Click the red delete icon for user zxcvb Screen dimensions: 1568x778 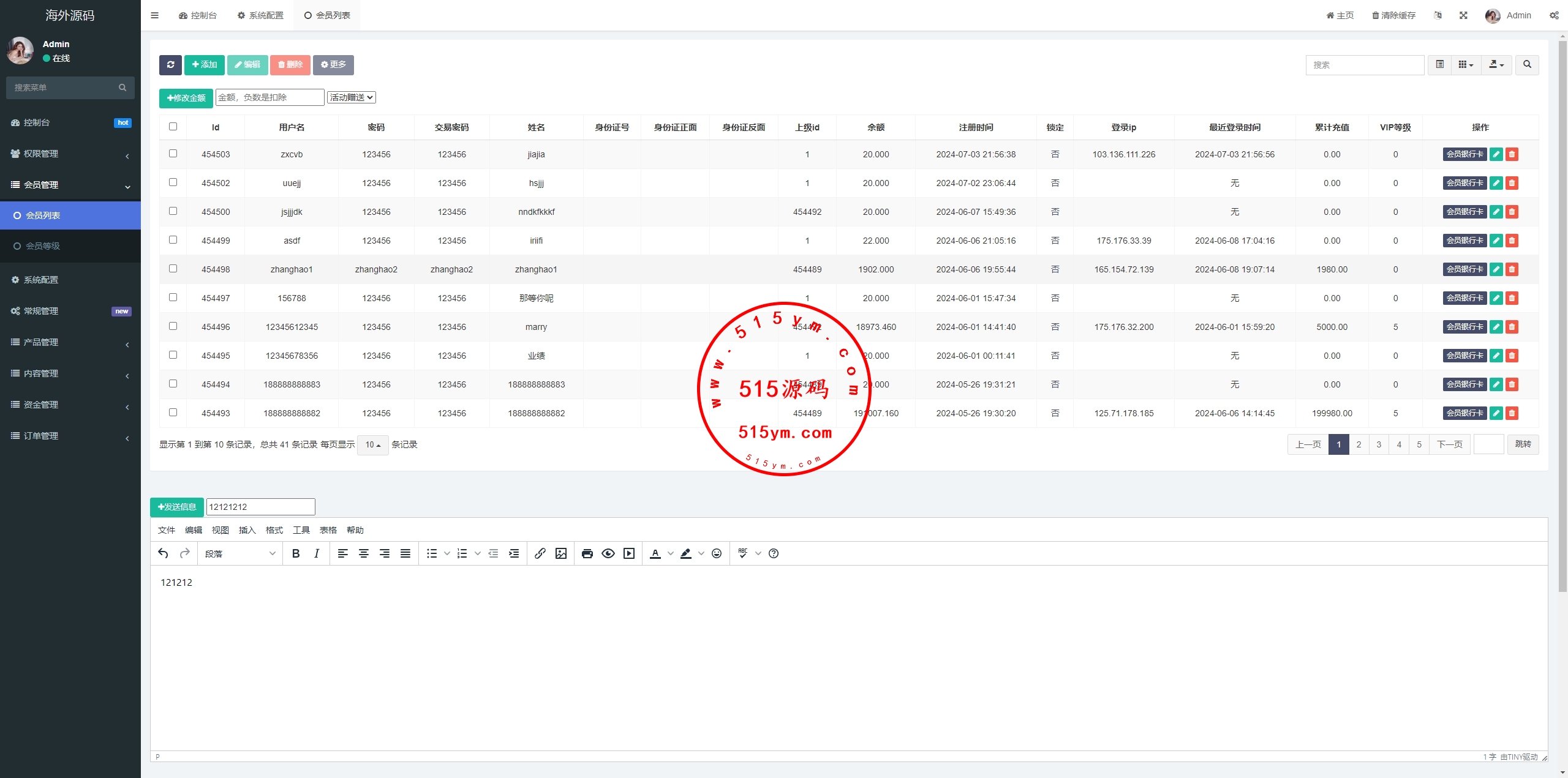click(x=1512, y=154)
